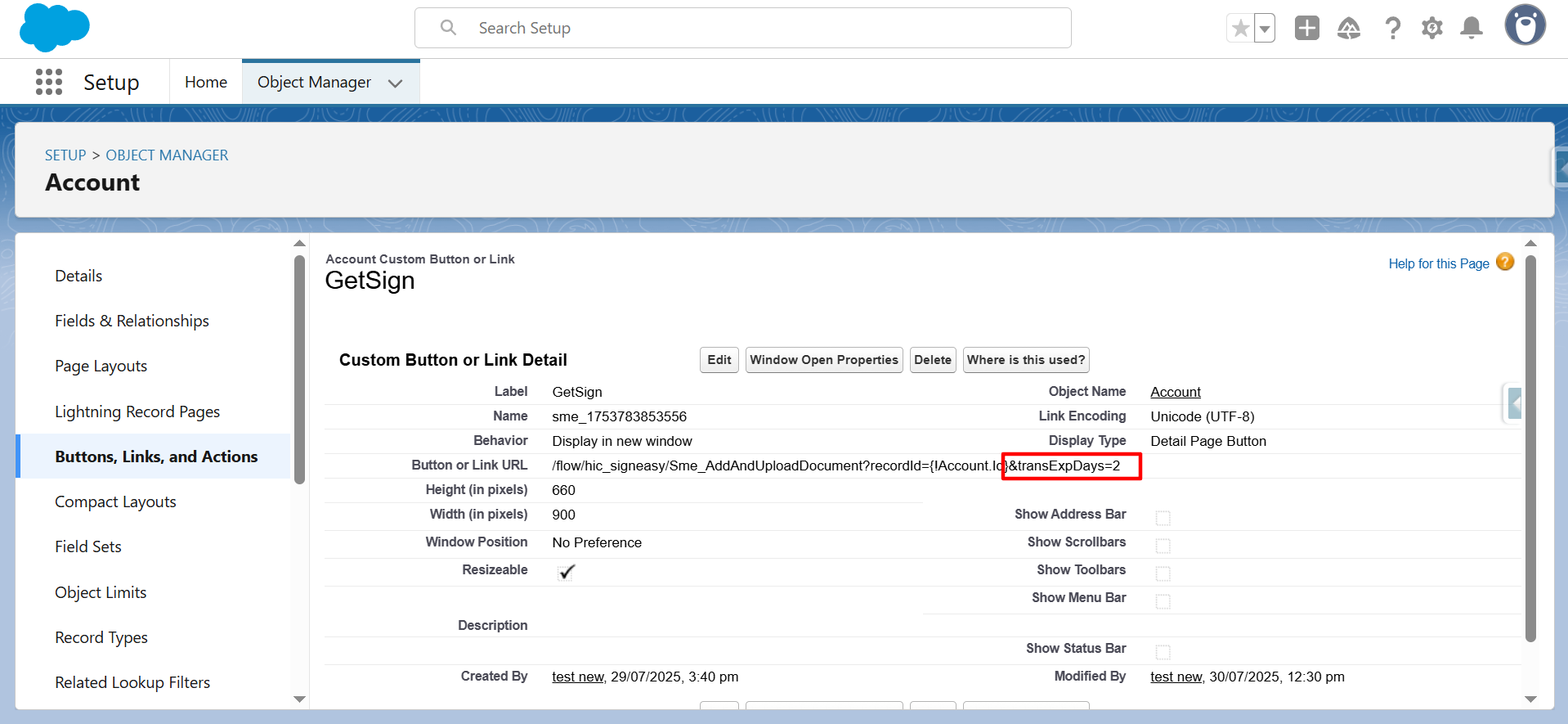Focus the Search Setup field
1568x724 pixels.
742,28
